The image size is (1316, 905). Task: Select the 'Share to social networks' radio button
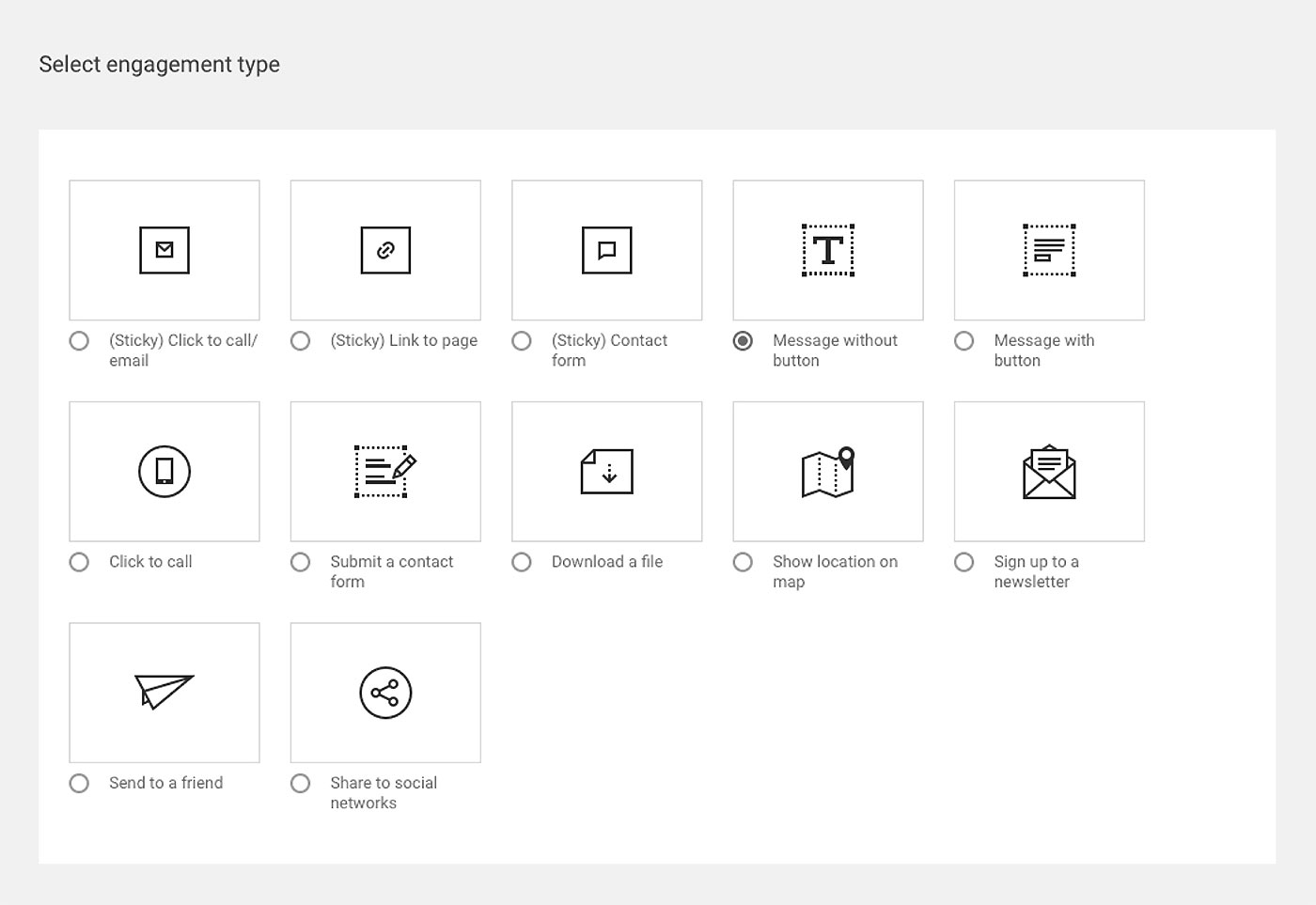pos(301,783)
